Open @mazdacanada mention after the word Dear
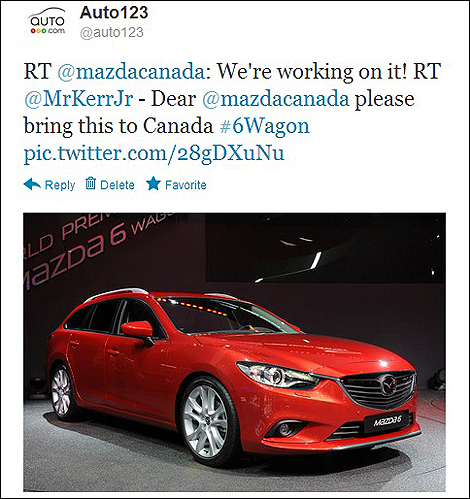The image size is (470, 499). pos(276,99)
